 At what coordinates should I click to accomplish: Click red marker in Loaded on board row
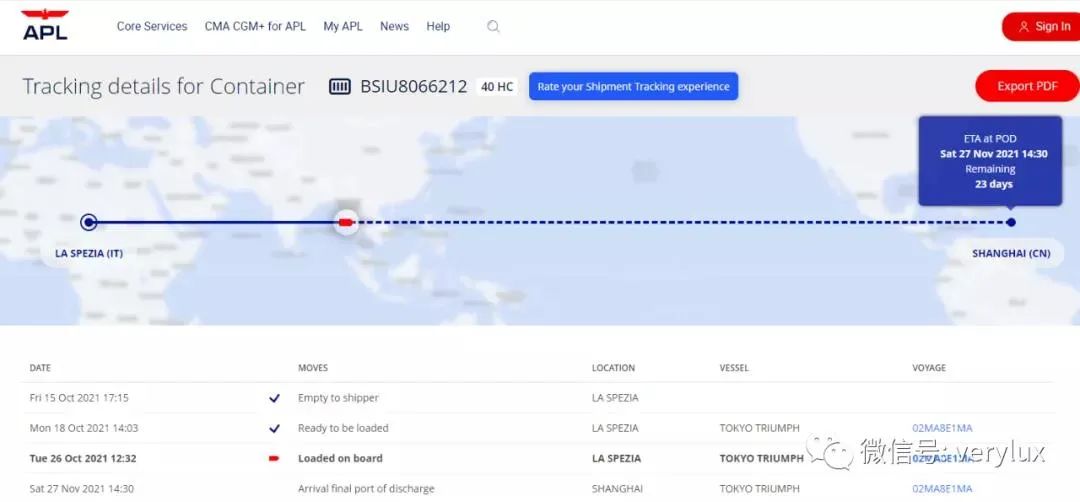[x=274, y=459]
